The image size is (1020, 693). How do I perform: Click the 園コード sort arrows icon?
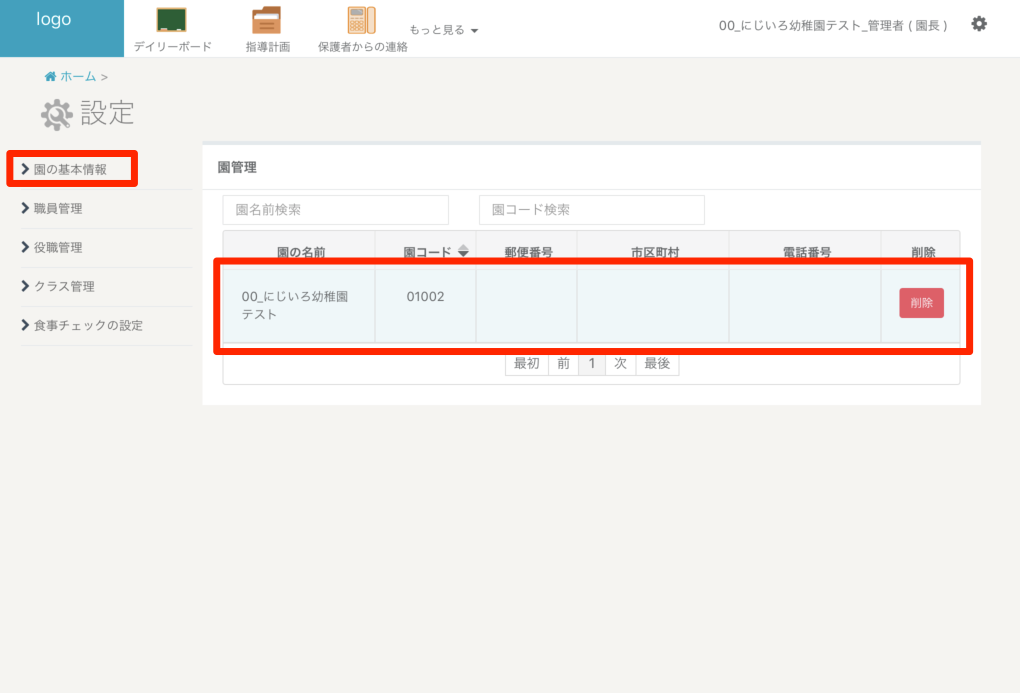[x=463, y=252]
